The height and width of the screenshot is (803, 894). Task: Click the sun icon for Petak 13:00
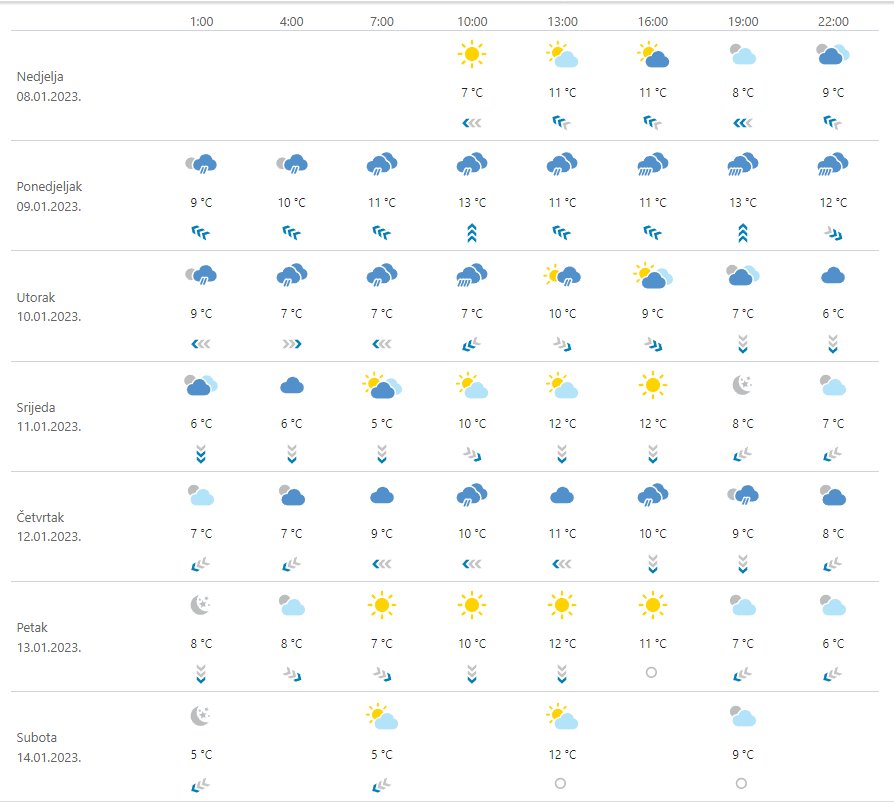coord(562,604)
